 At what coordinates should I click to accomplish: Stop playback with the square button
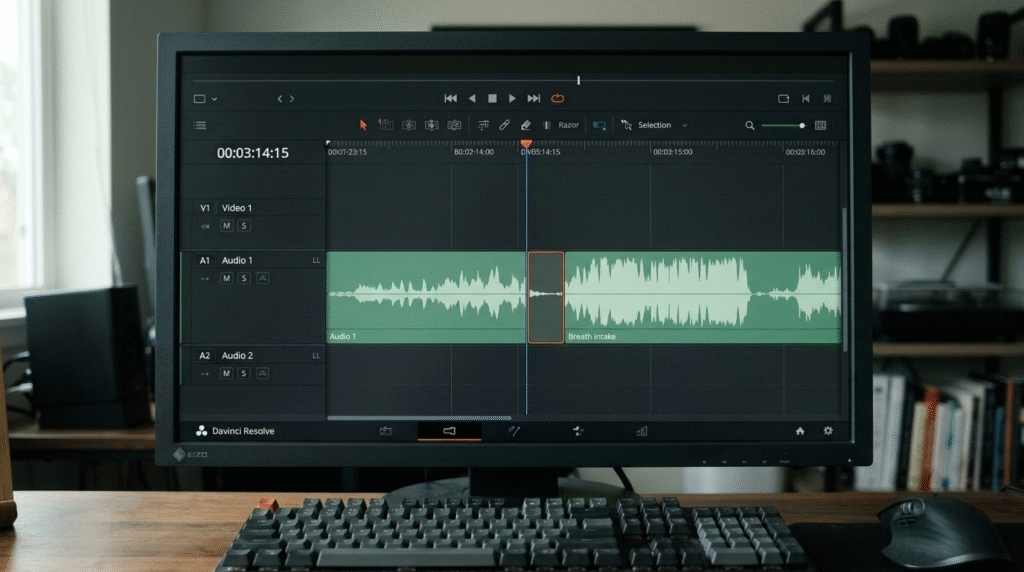492,99
